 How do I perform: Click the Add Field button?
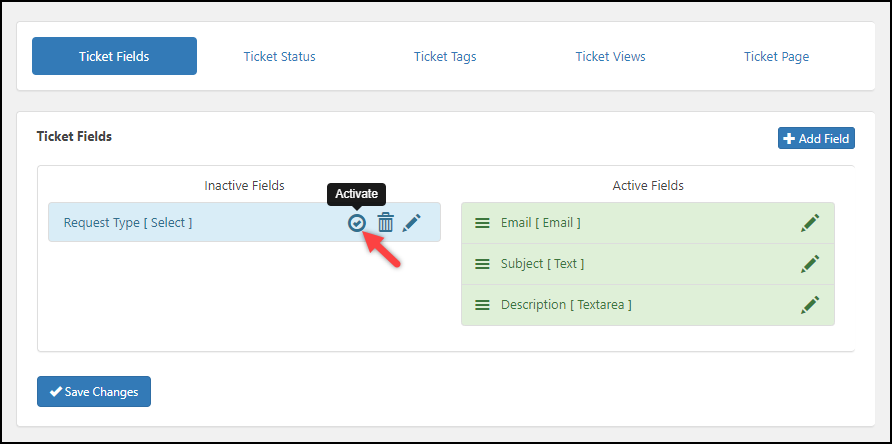tap(816, 138)
